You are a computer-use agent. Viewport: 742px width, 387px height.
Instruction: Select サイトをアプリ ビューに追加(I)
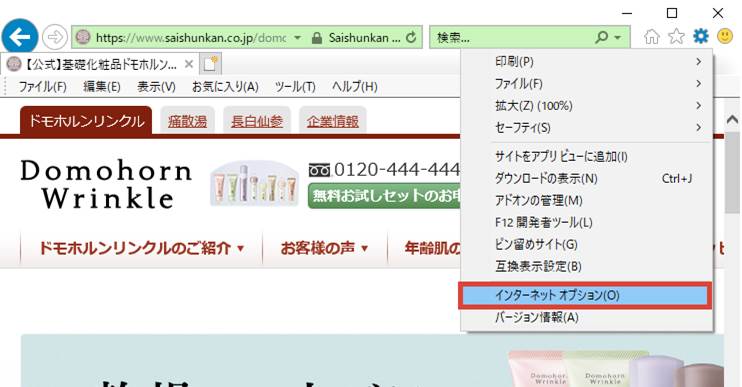(x=586, y=157)
